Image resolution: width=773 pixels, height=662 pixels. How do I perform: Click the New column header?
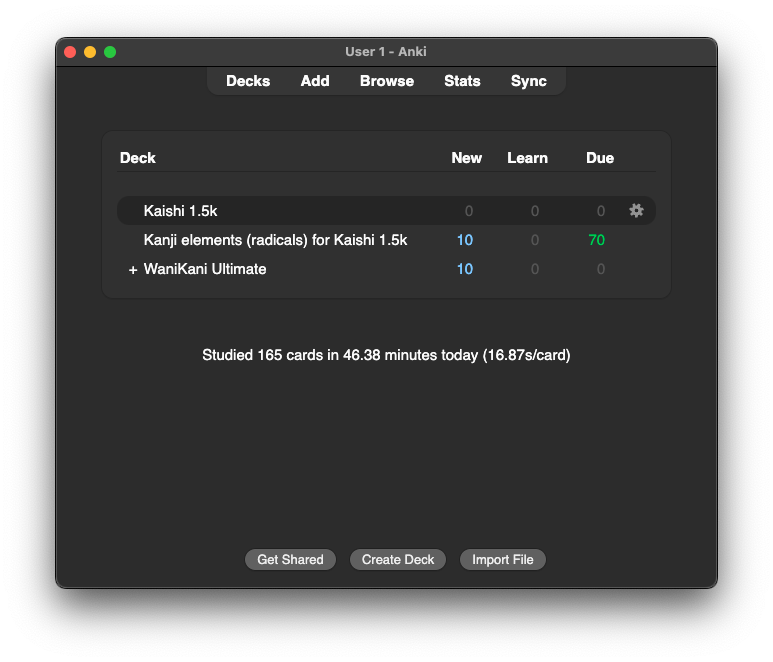point(466,158)
